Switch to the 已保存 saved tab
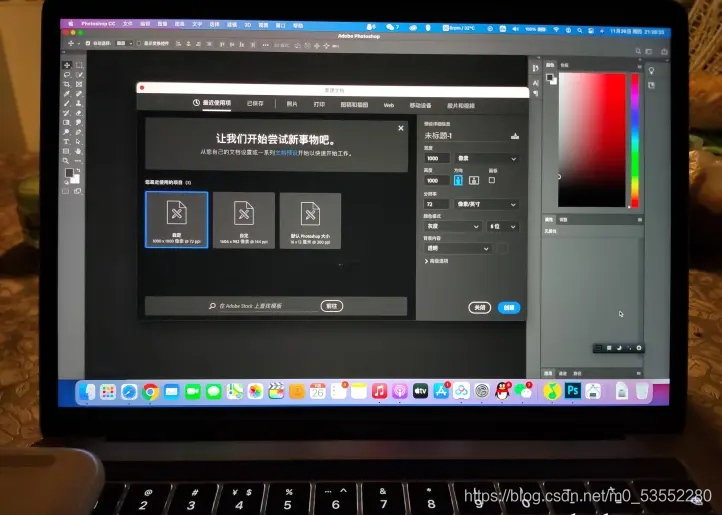This screenshot has width=722, height=515. (x=255, y=104)
